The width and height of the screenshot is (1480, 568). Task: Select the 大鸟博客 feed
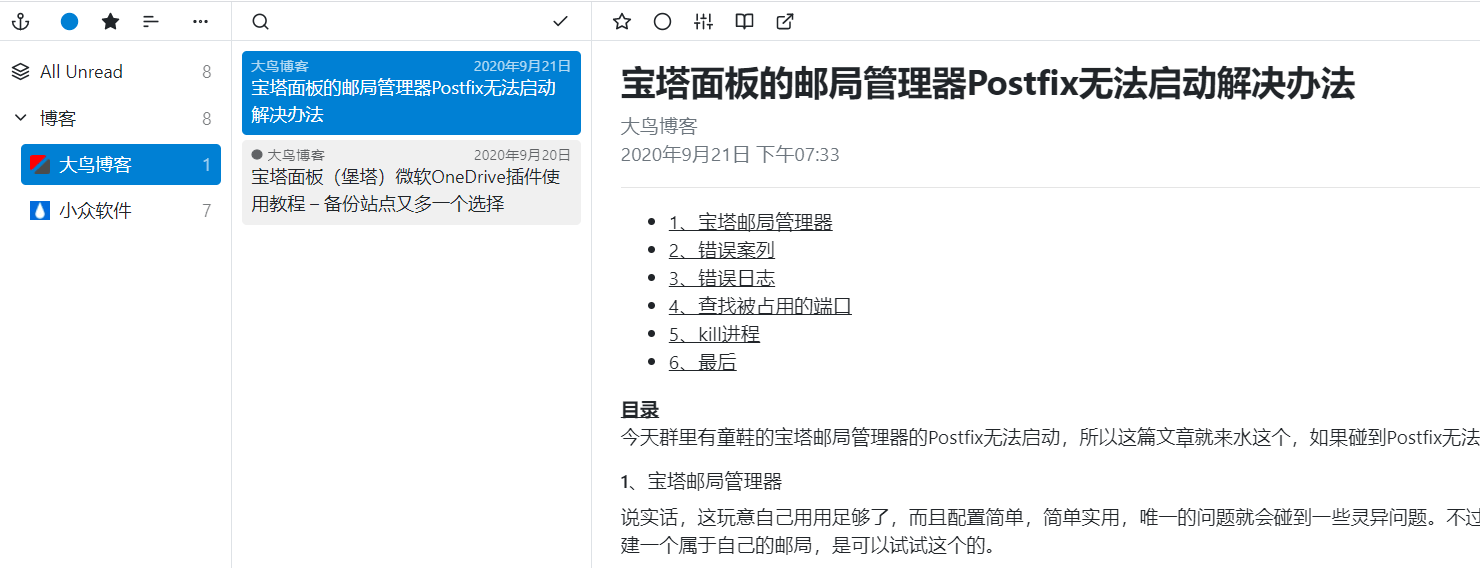click(95, 165)
